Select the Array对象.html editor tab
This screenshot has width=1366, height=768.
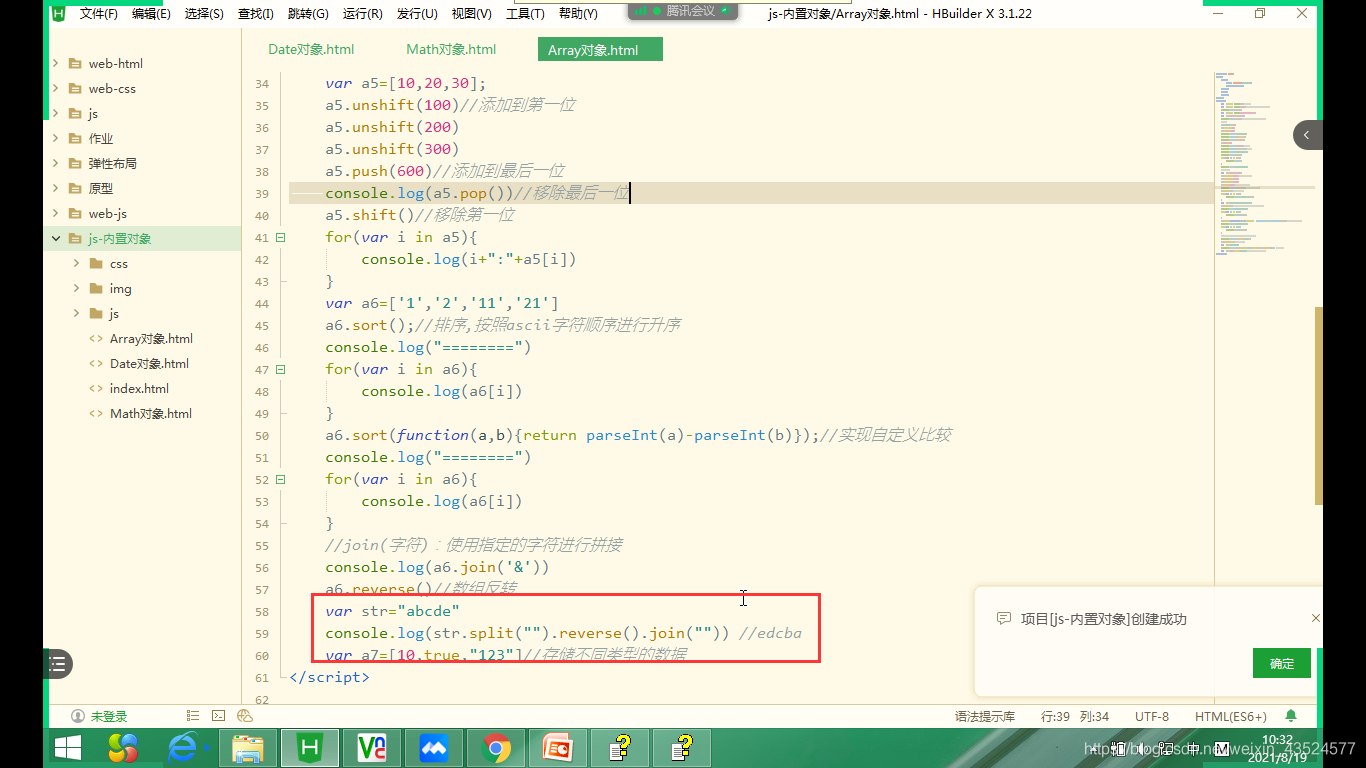pyautogui.click(x=600, y=49)
